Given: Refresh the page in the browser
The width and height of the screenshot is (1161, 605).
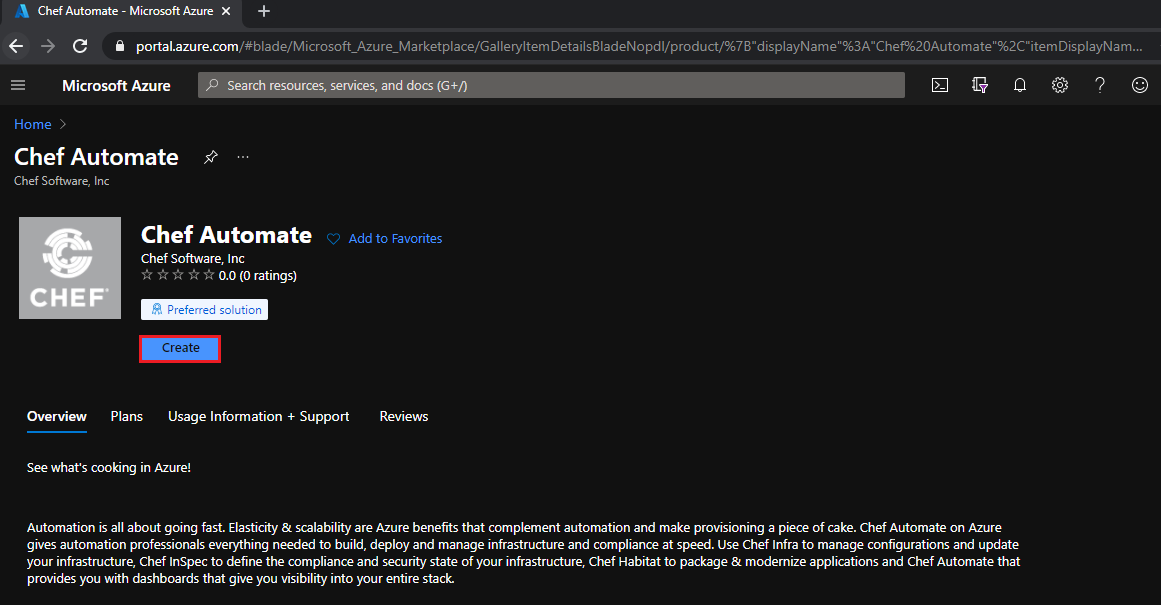Looking at the screenshot, I should coord(80,46).
